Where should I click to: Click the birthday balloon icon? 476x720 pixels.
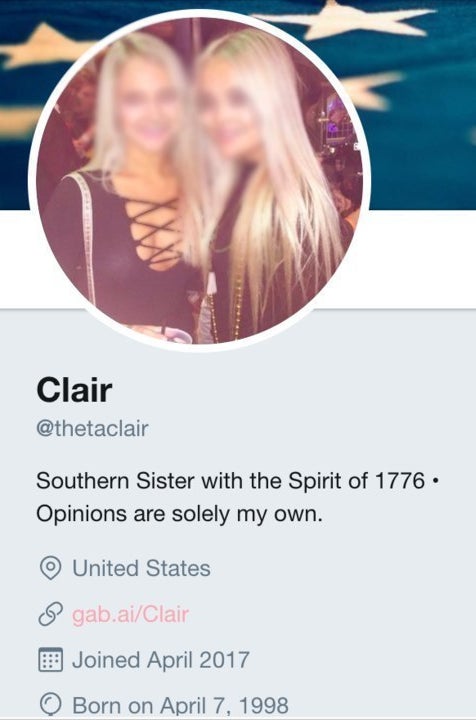pos(50,705)
